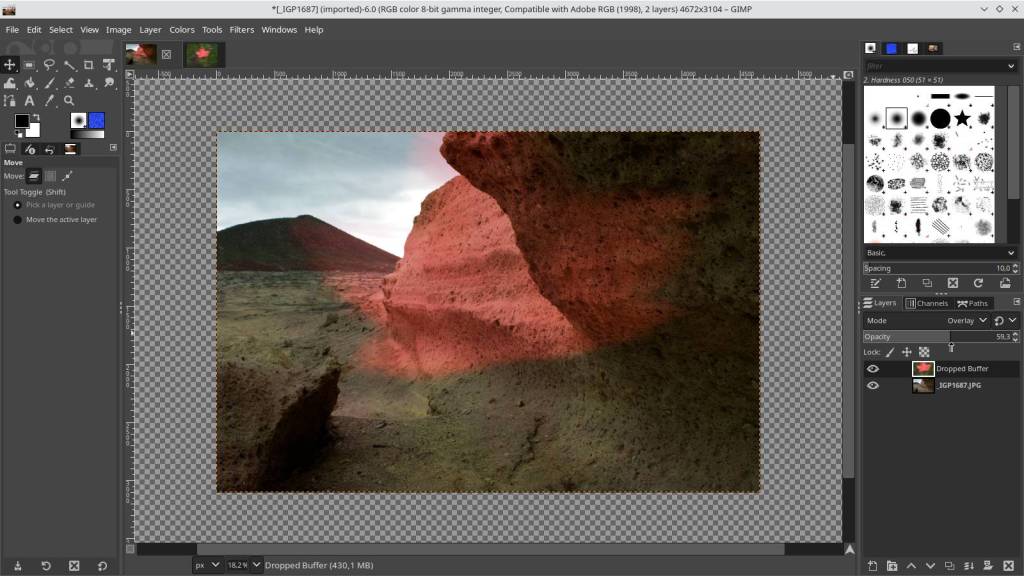The height and width of the screenshot is (576, 1024).
Task: Duplicate the selected brush
Action: point(927,283)
